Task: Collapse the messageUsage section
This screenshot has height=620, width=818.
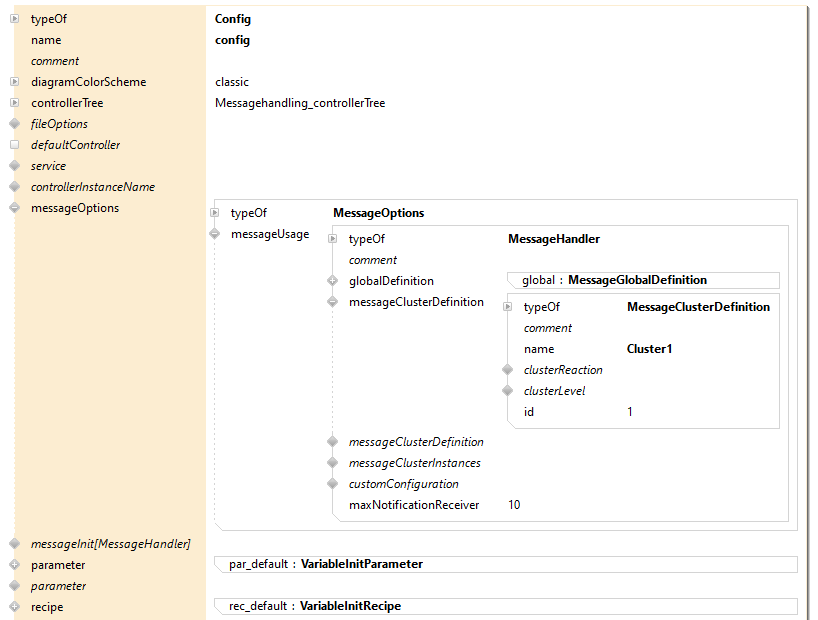Action: [x=214, y=234]
